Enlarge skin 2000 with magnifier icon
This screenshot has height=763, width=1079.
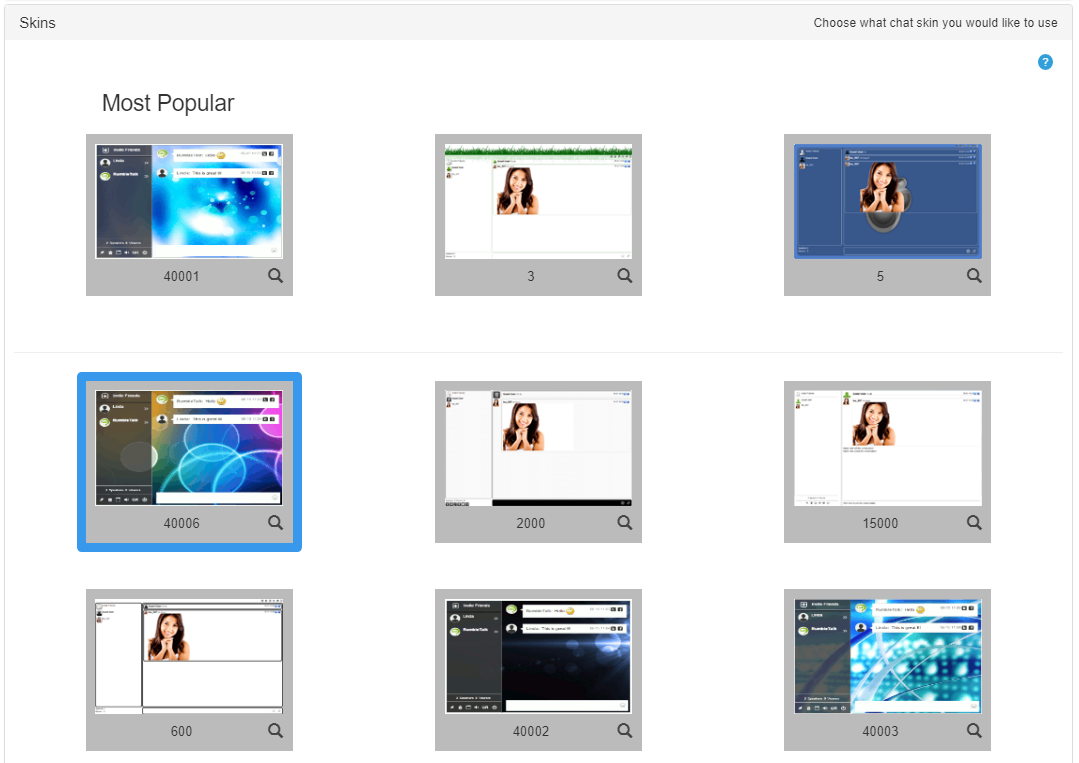click(625, 522)
